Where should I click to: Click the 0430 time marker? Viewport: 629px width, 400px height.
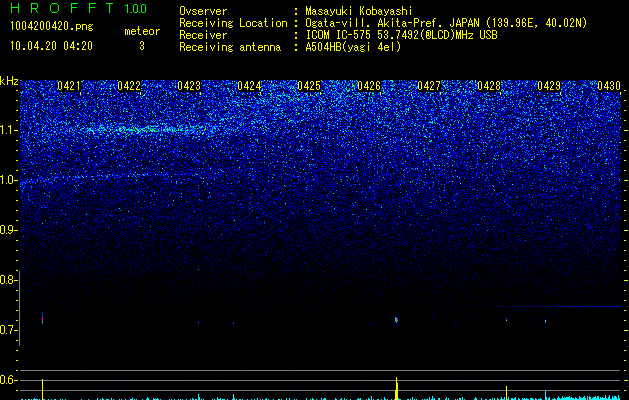[609, 85]
